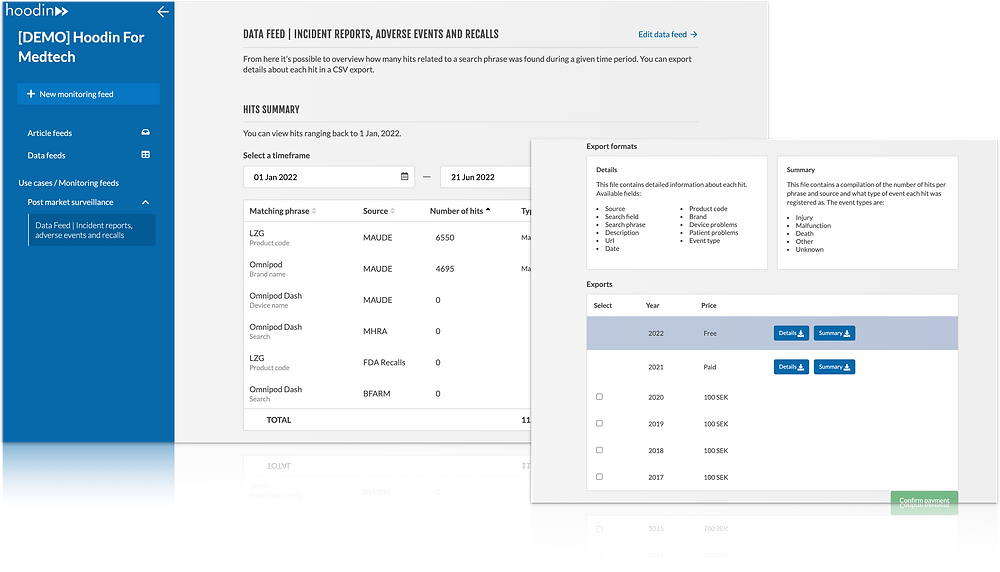The height and width of the screenshot is (572, 1000).
Task: Click hits value 4695
Action: [x=445, y=268]
